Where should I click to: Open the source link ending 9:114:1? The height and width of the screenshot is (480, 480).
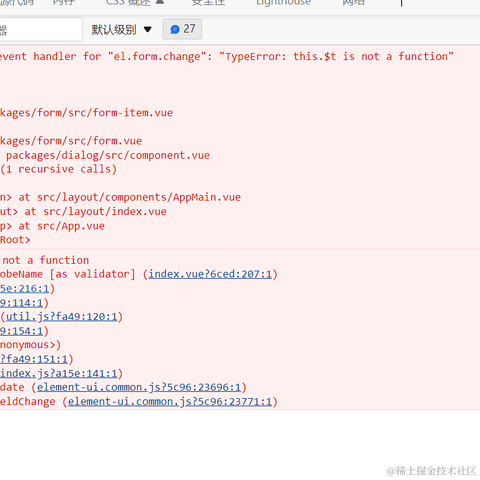click(x=22, y=303)
